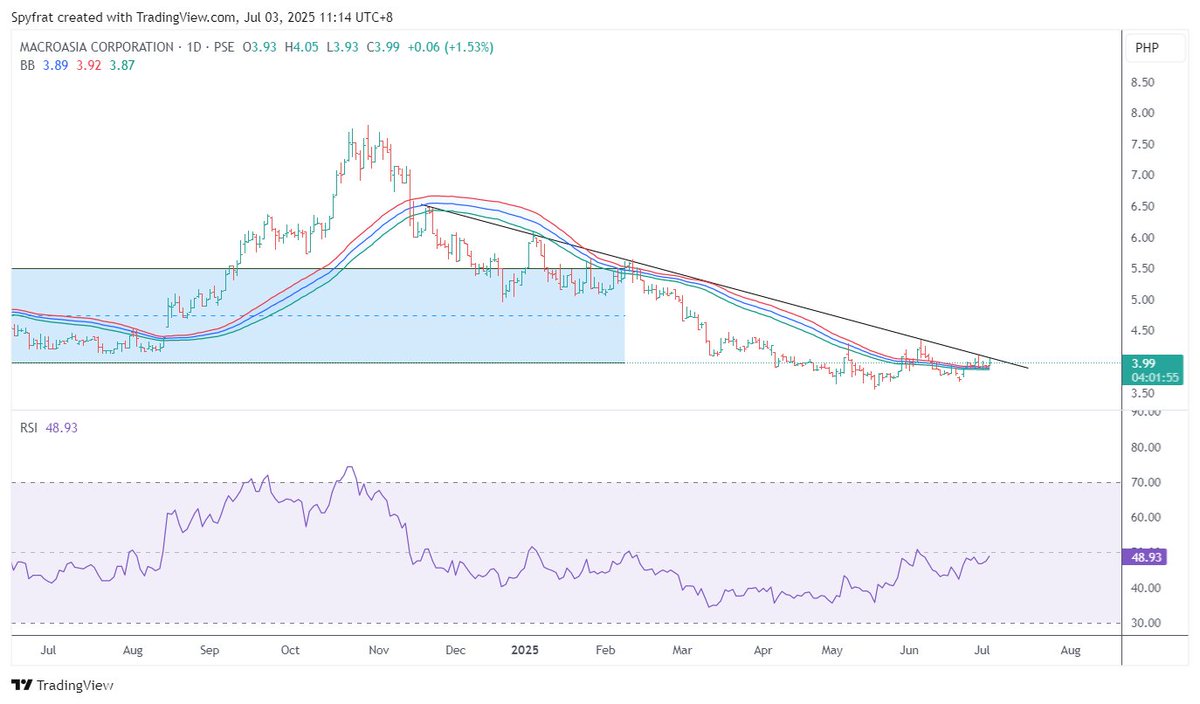
Task: Click the RSI indicator legend label
Action: pyautogui.click(x=29, y=427)
